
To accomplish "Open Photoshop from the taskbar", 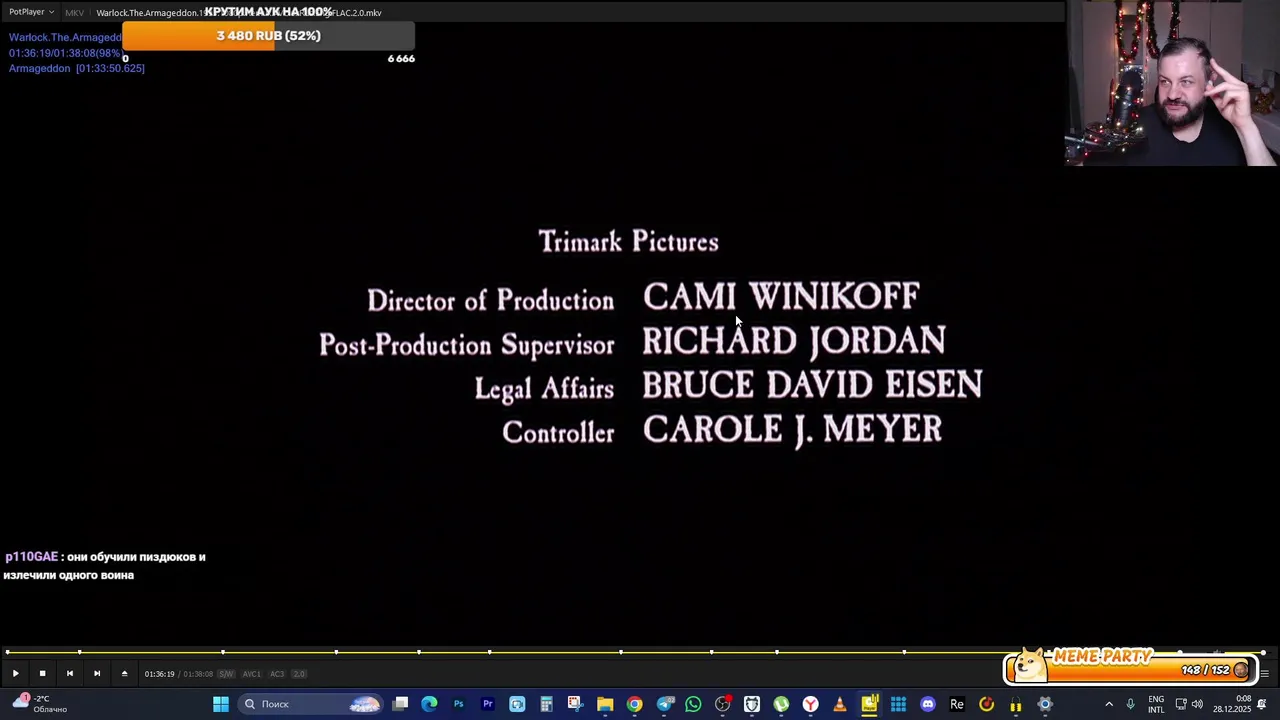I will 458,704.
